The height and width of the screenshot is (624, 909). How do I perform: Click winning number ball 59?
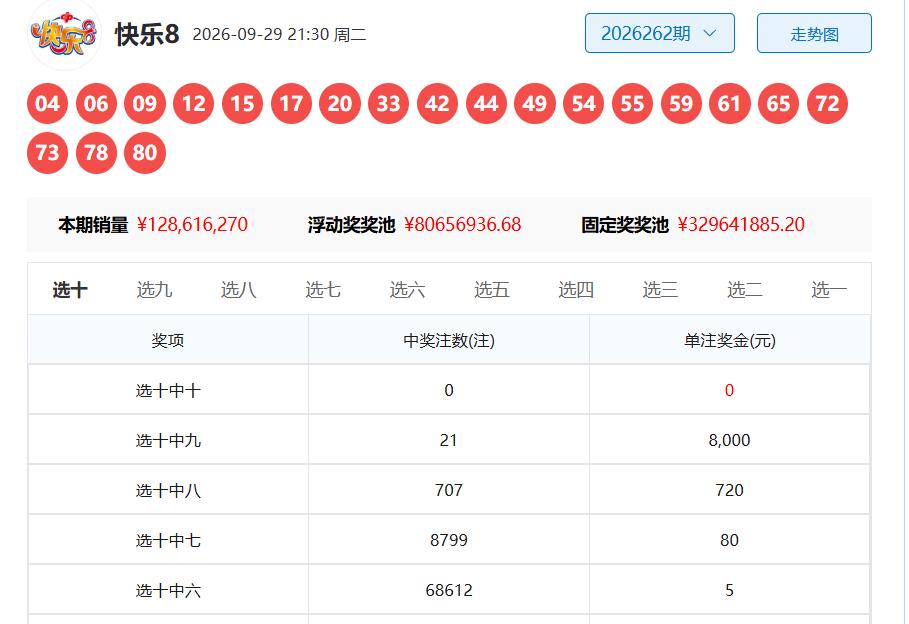681,104
